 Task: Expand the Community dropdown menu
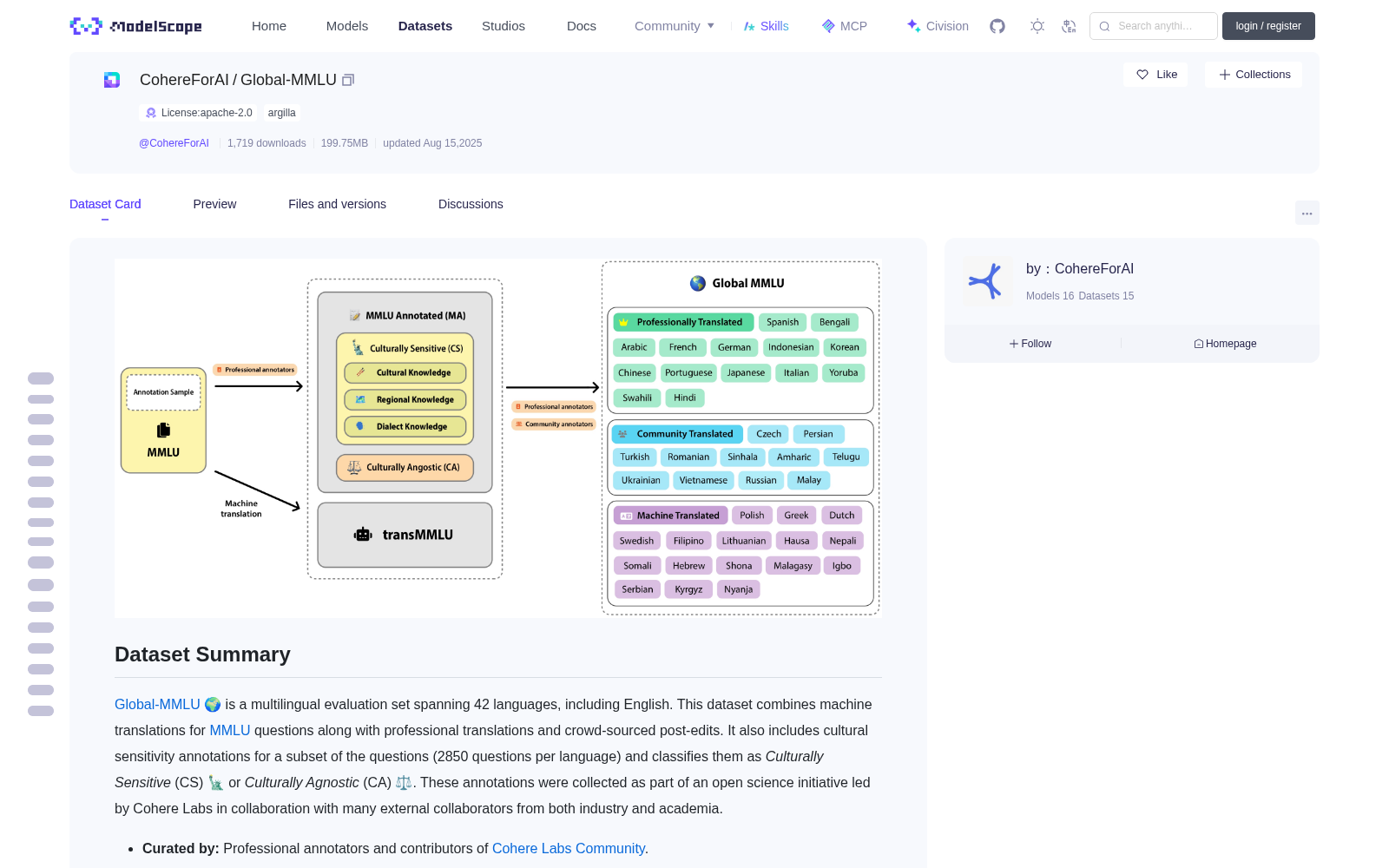pos(675,26)
